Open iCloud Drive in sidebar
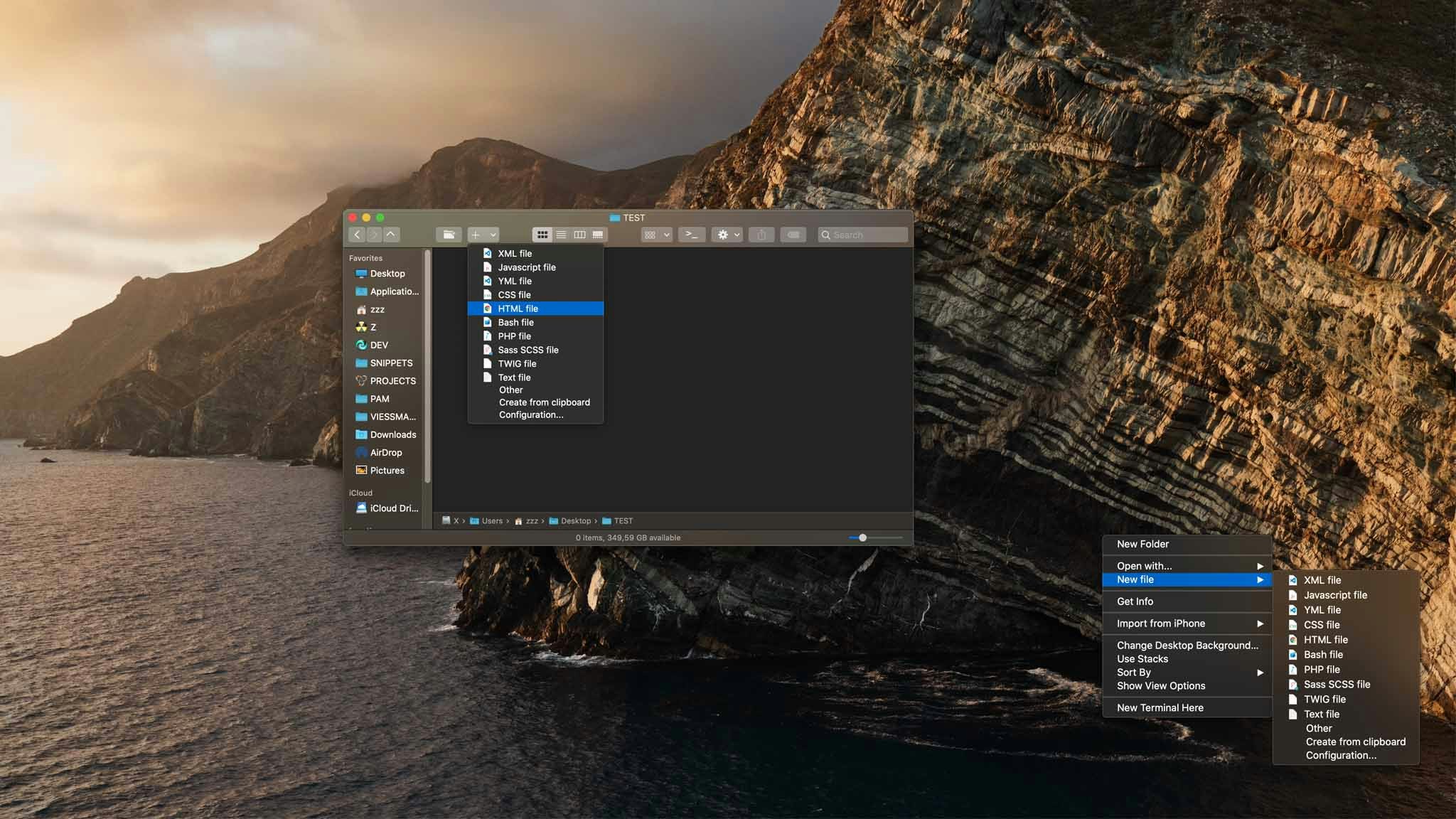 (393, 508)
